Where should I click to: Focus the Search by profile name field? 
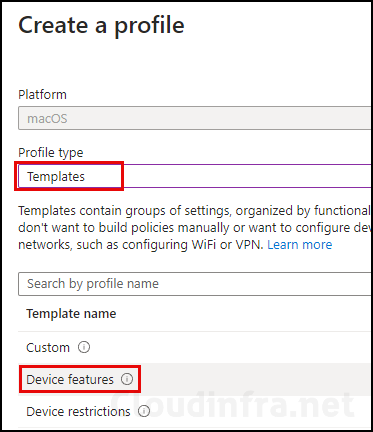tap(195, 284)
